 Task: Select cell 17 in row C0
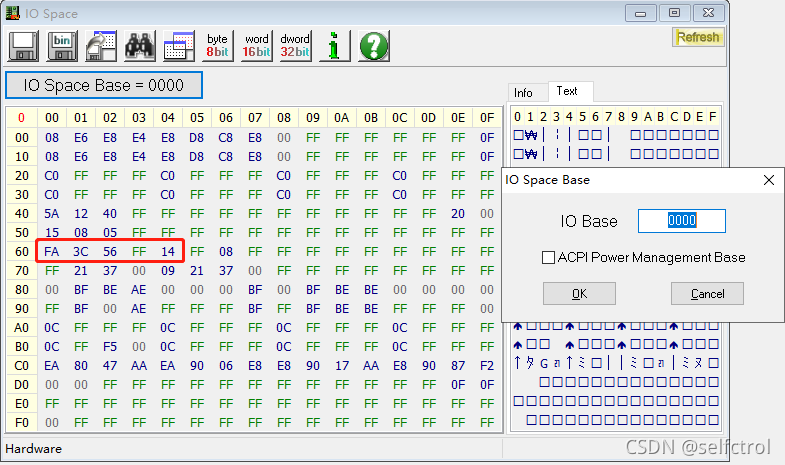click(342, 365)
